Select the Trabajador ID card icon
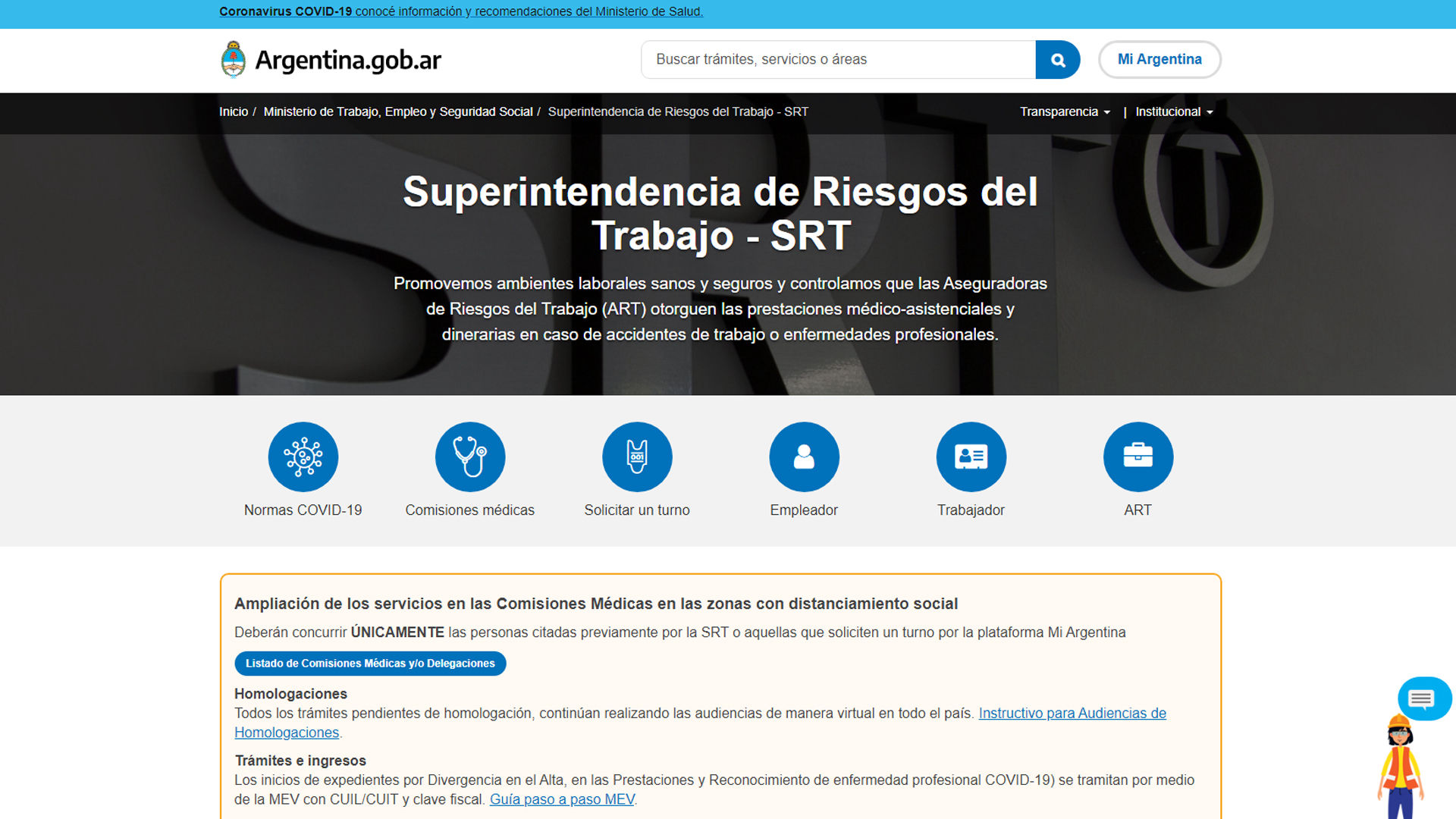Screen dimensions: 1456x819 pyautogui.click(x=971, y=457)
